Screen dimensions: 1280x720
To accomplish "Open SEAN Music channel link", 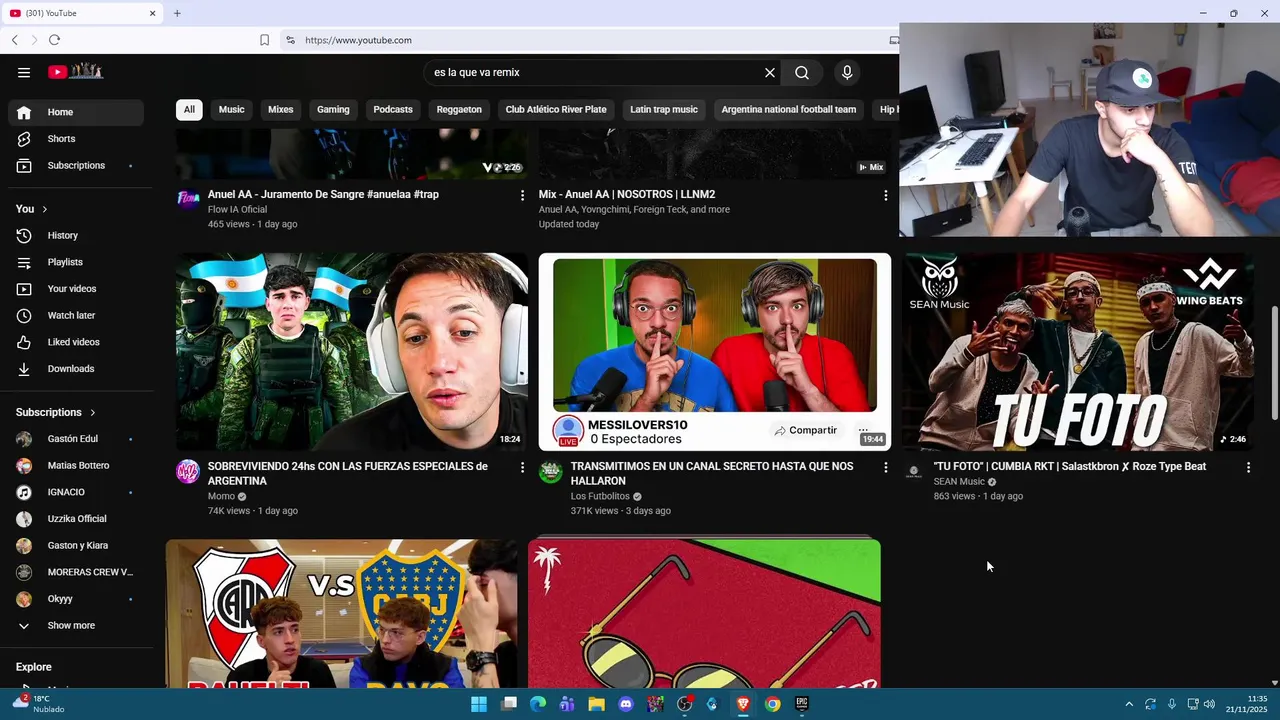I will point(959,482).
